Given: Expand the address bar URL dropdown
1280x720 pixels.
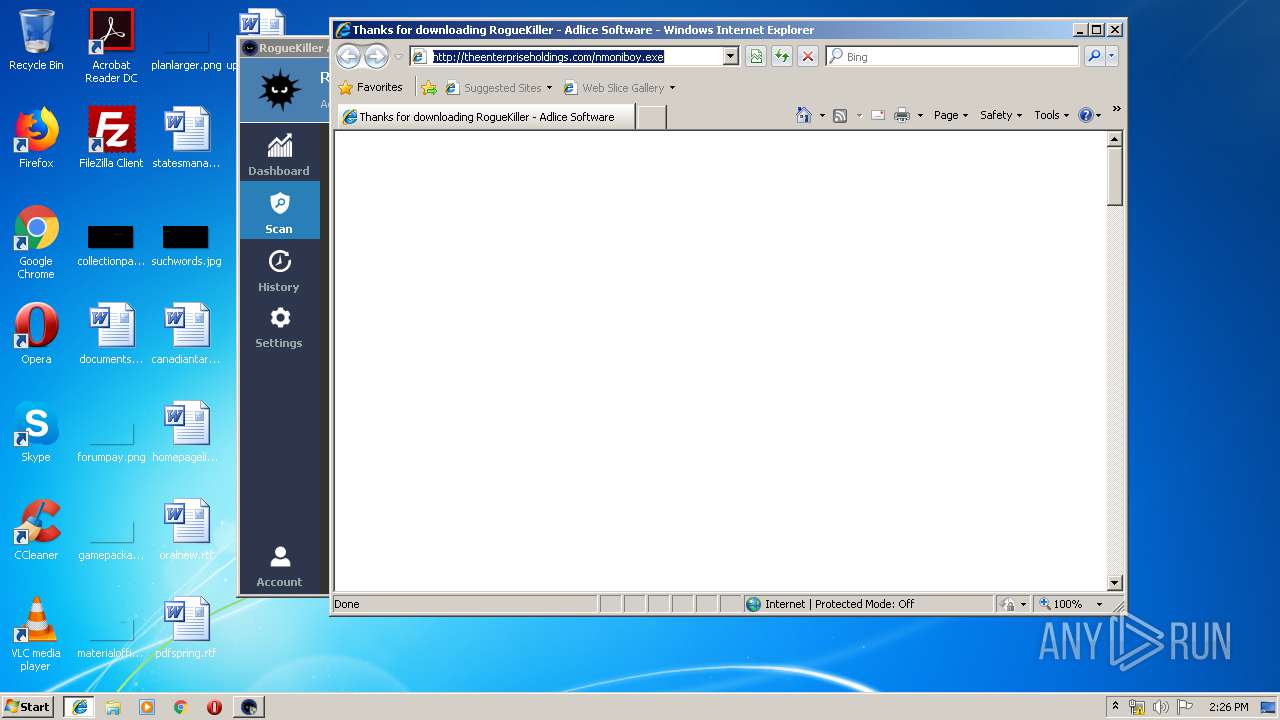Looking at the screenshot, I should click(730, 56).
